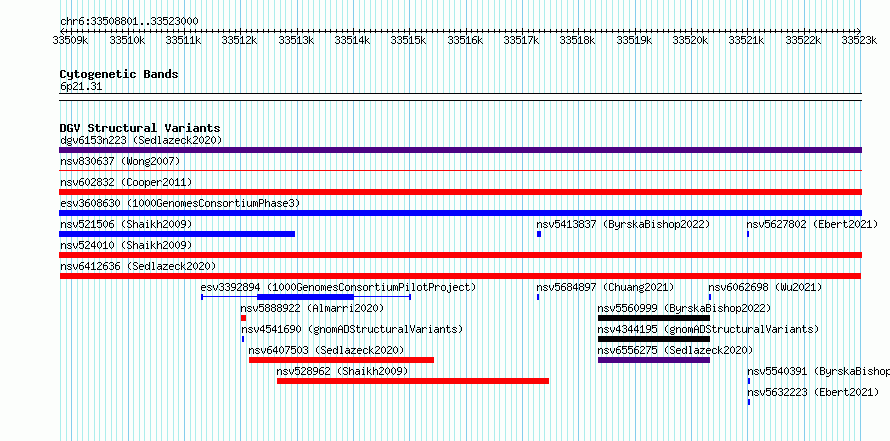Click the 33523k ruler tick label
This screenshot has width=890, height=441.
pyautogui.click(x=859, y=40)
